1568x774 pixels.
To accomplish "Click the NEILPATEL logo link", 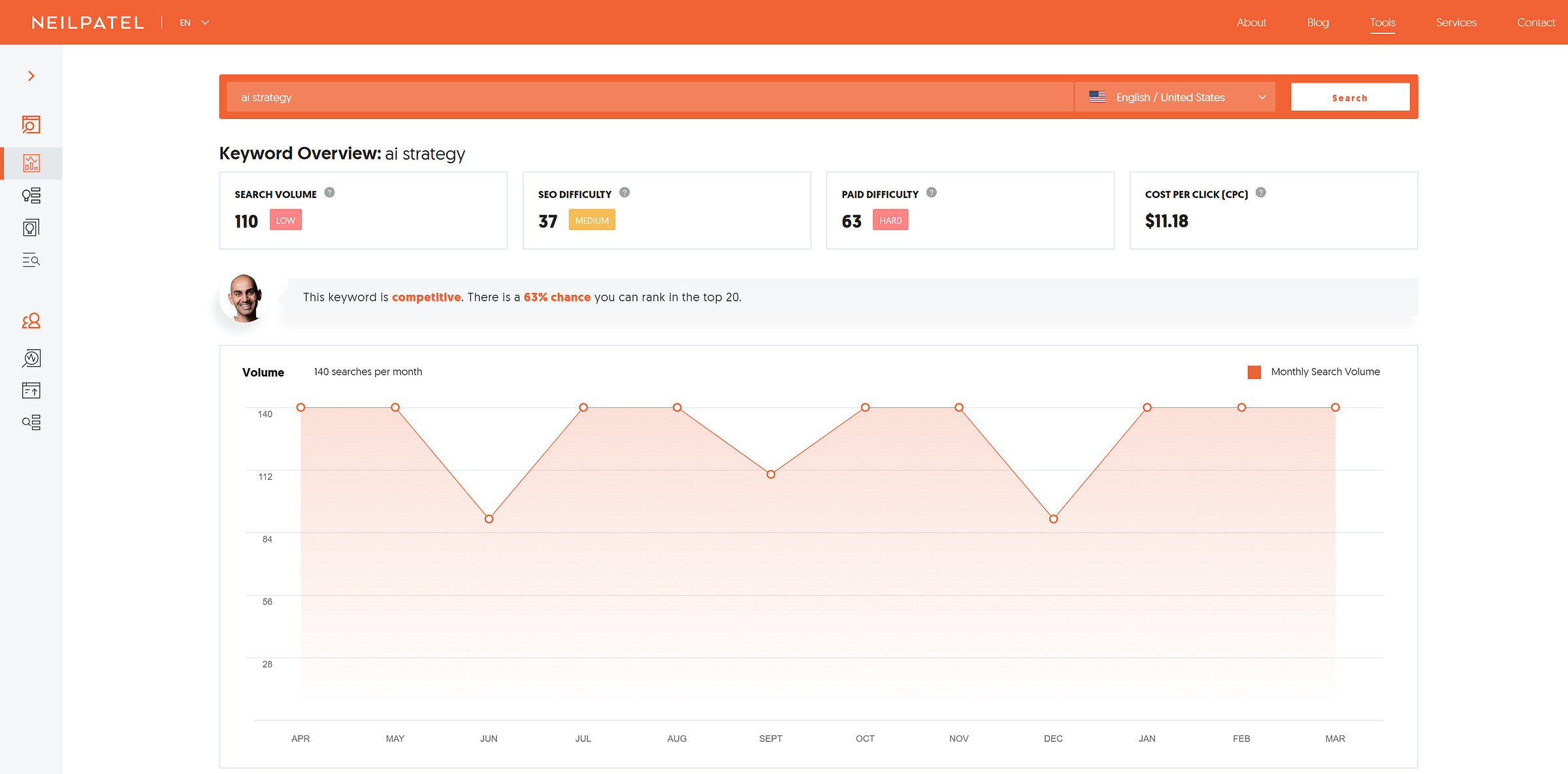I will [x=88, y=22].
